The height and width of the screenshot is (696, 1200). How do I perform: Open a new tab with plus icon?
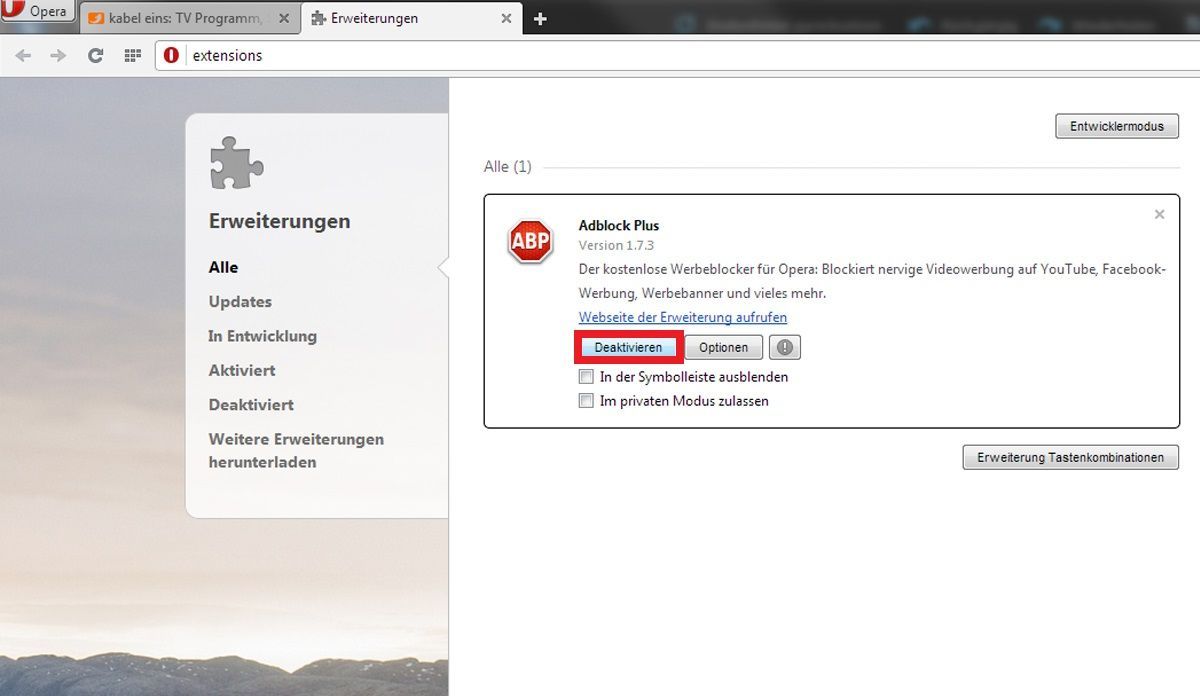[x=540, y=19]
